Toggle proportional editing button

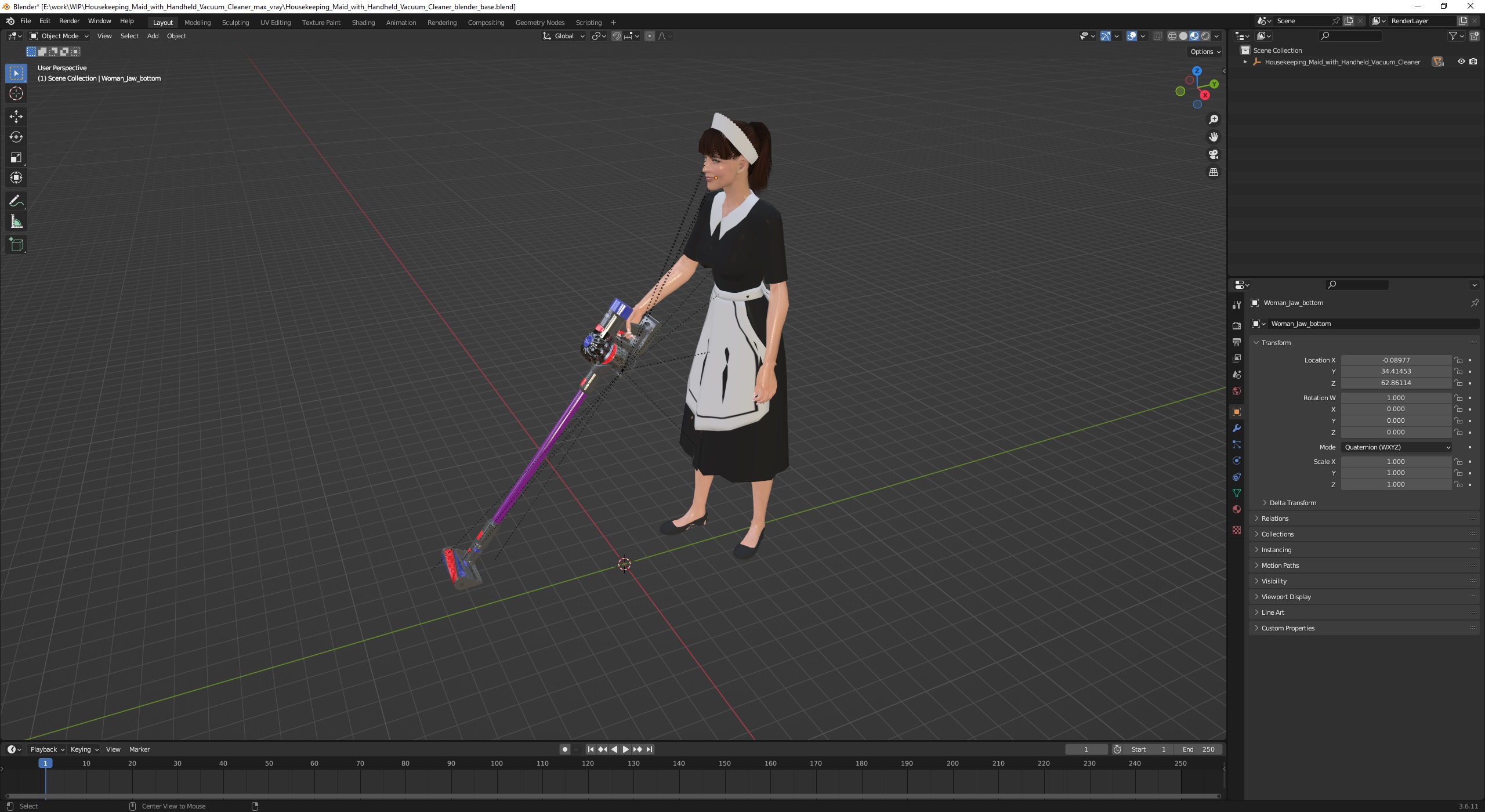click(x=650, y=36)
